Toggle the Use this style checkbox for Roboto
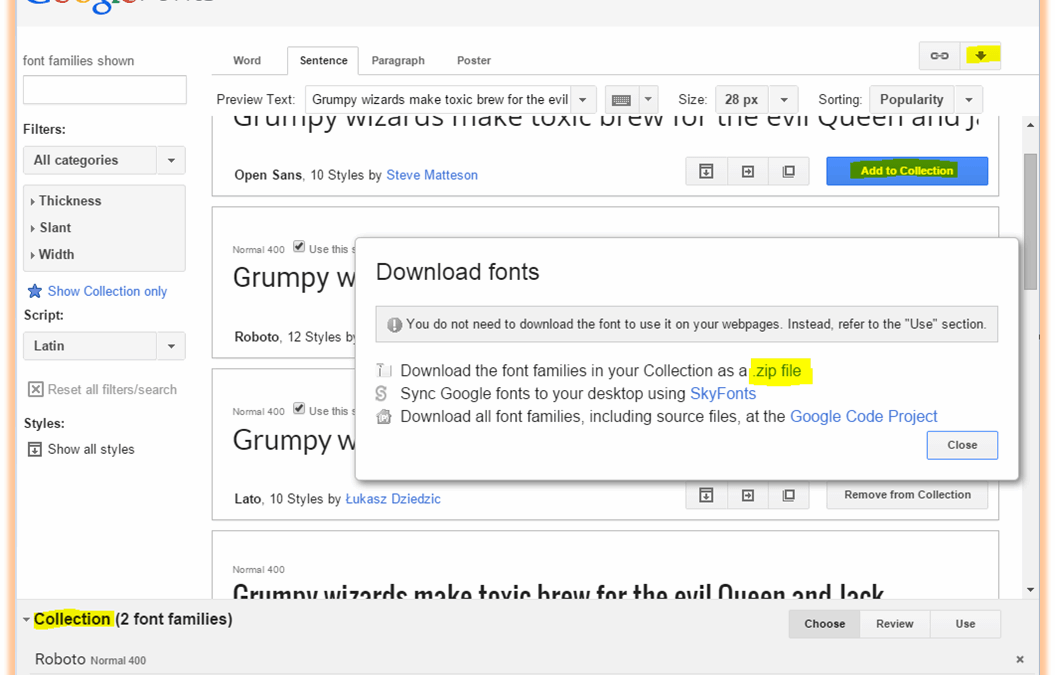Image resolution: width=1055 pixels, height=675 pixels. pyautogui.click(x=299, y=247)
